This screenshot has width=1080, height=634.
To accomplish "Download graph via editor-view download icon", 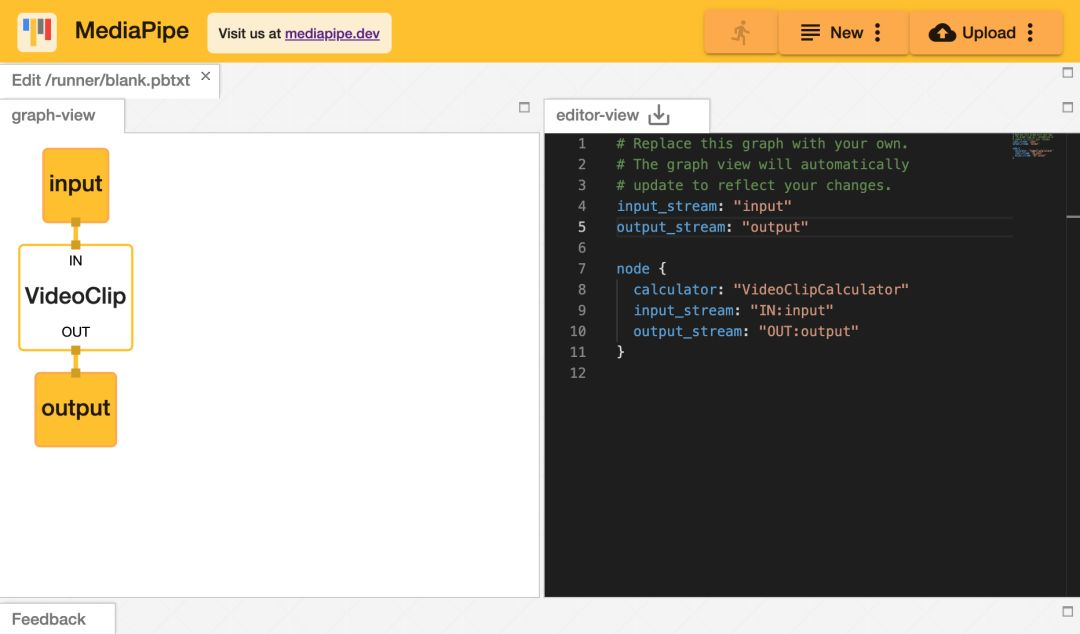I will [x=658, y=115].
